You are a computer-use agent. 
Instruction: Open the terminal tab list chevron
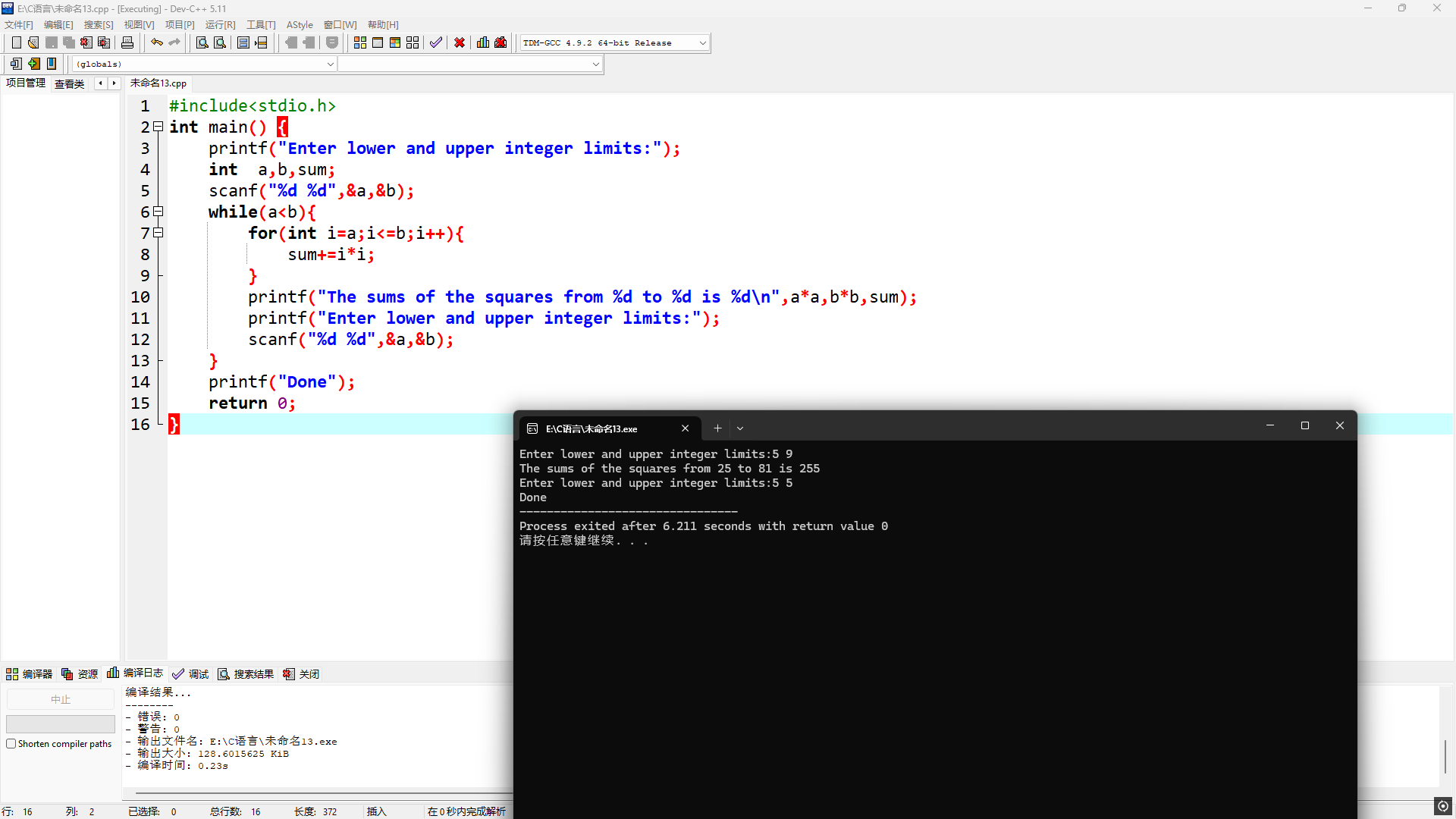tap(740, 428)
